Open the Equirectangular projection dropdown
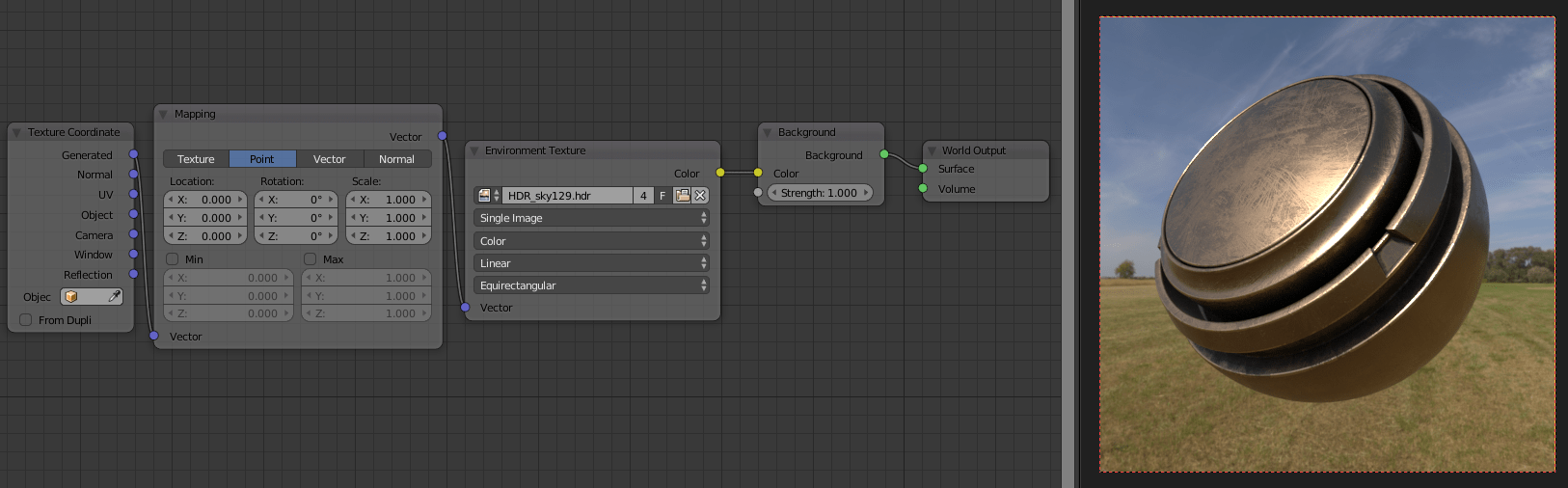Screen dimensions: 1568x488 (592, 285)
